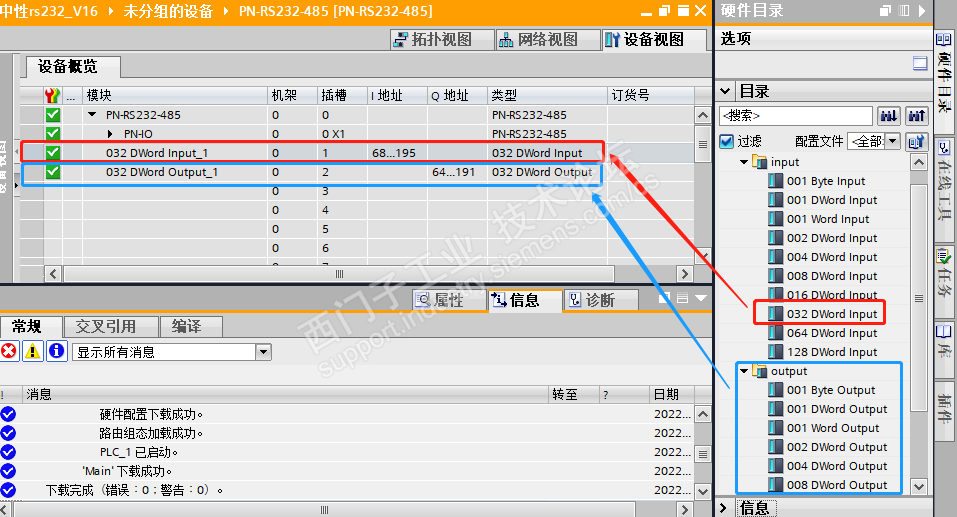
Task: Click the 'Main' 下载成功 message
Action: coord(128,471)
